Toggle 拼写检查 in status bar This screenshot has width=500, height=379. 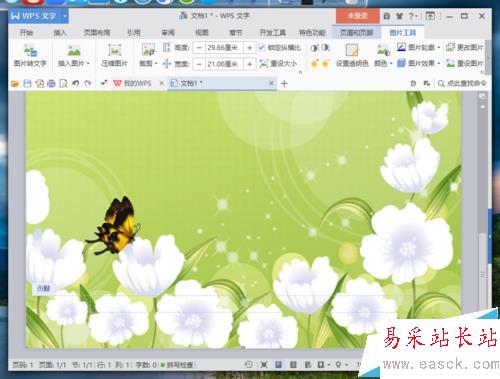(177, 365)
